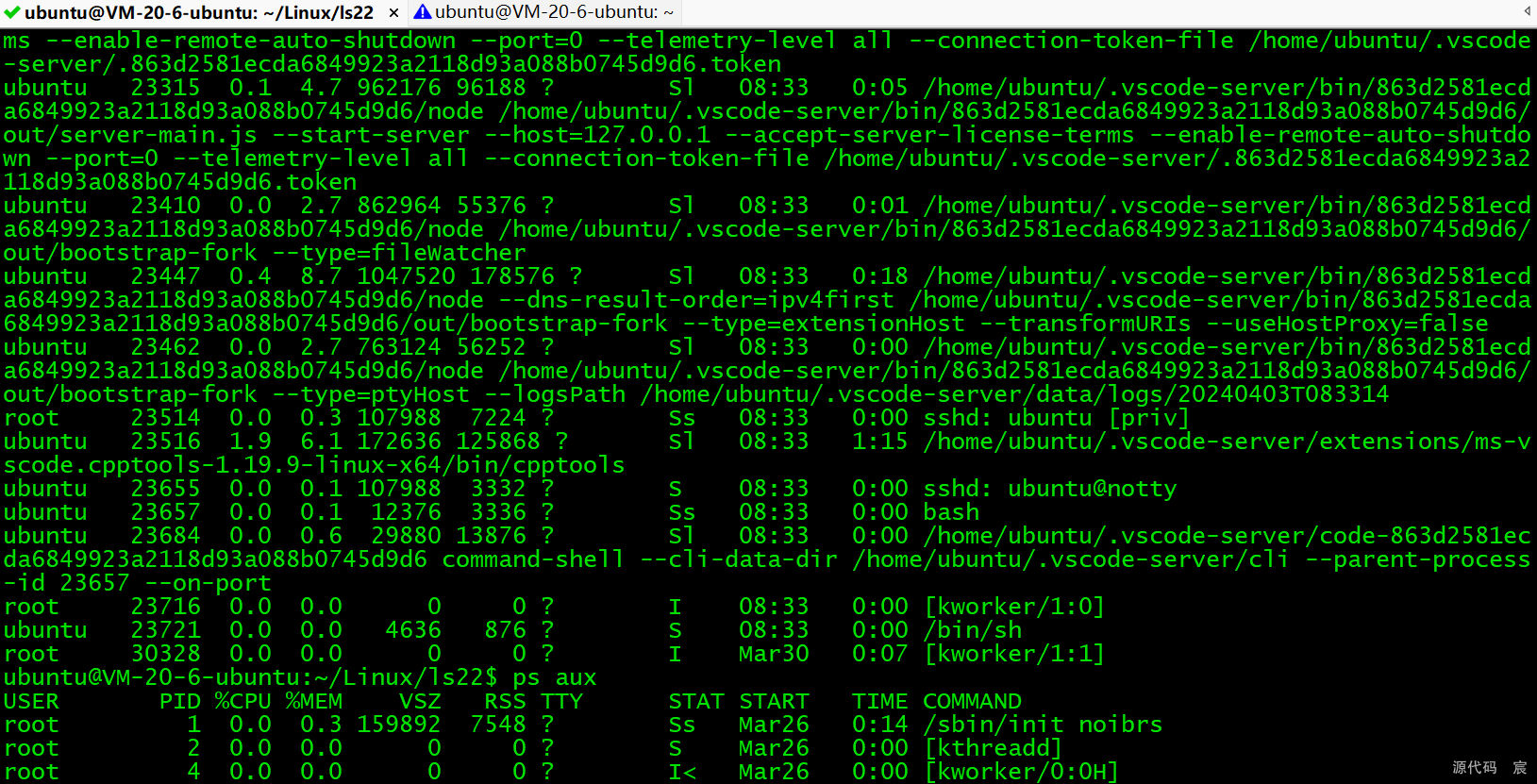Click the START column header

point(774,701)
